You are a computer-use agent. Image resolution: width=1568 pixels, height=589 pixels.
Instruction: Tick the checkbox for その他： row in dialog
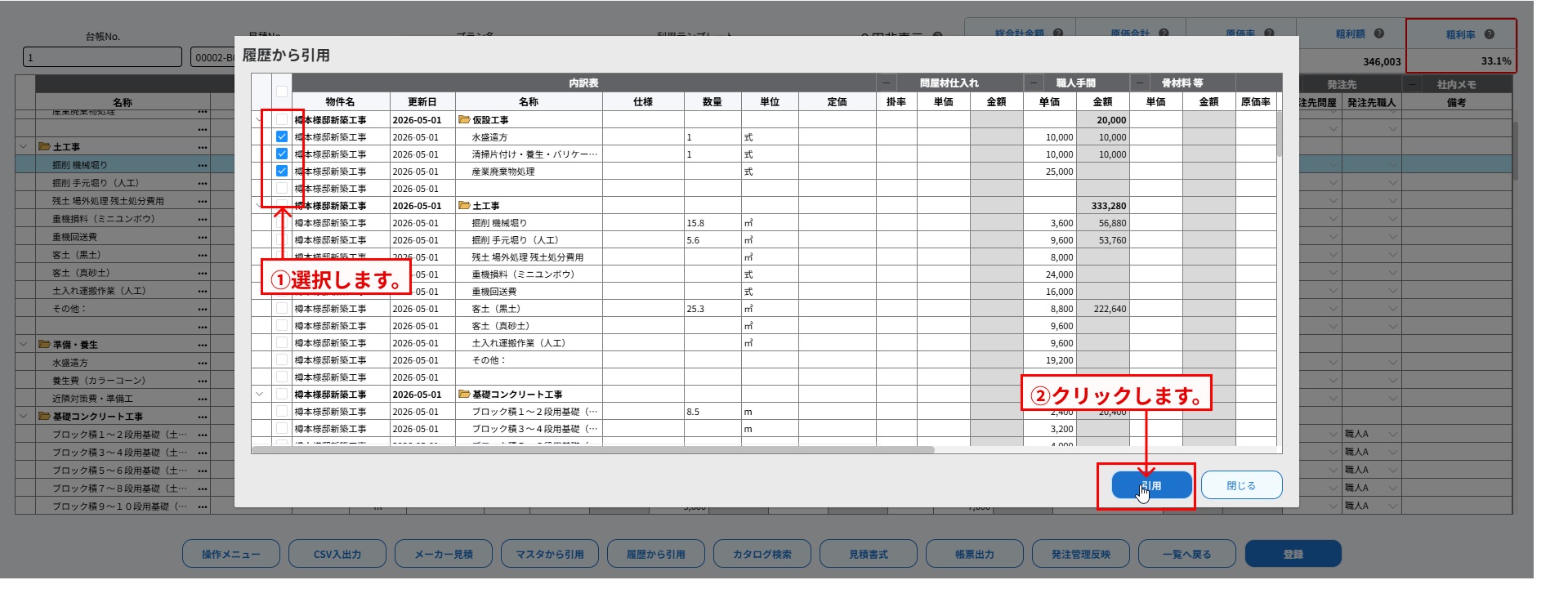point(282,359)
